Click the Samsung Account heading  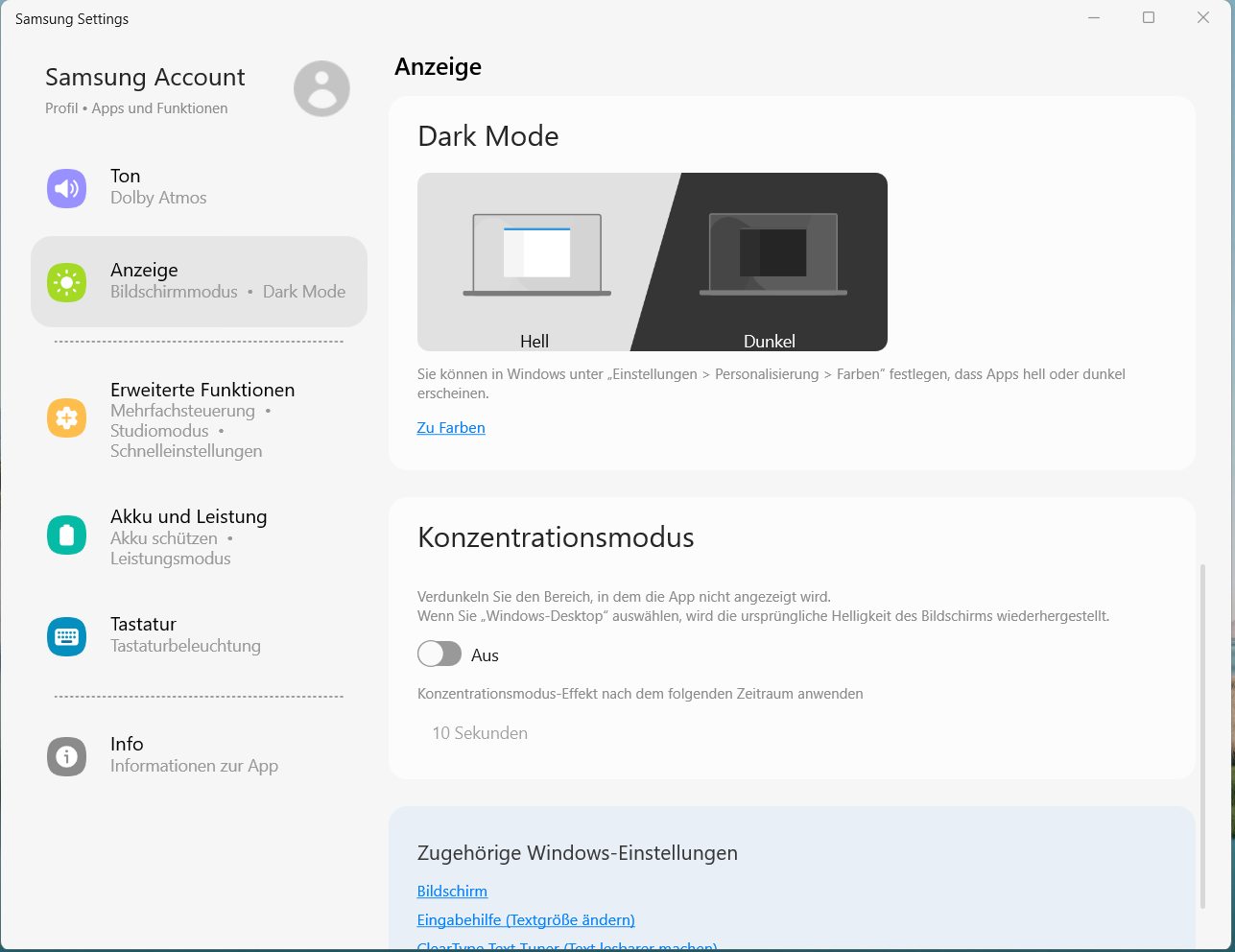click(145, 78)
